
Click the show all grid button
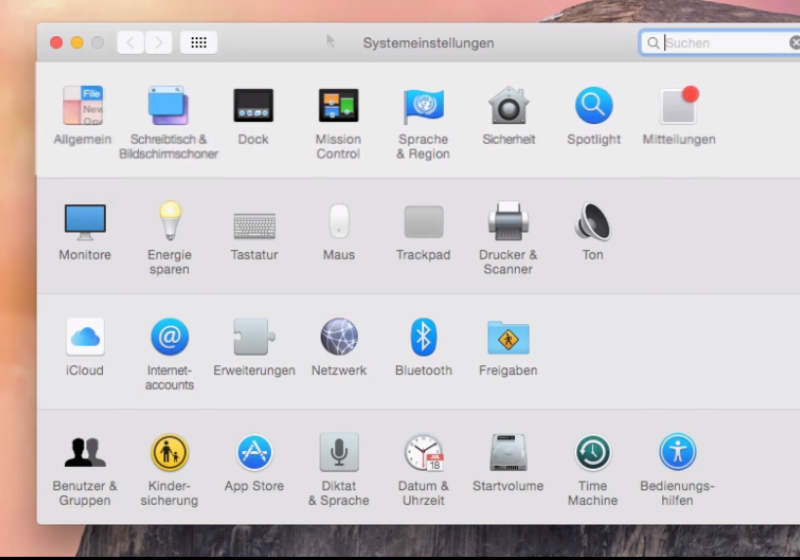[198, 43]
